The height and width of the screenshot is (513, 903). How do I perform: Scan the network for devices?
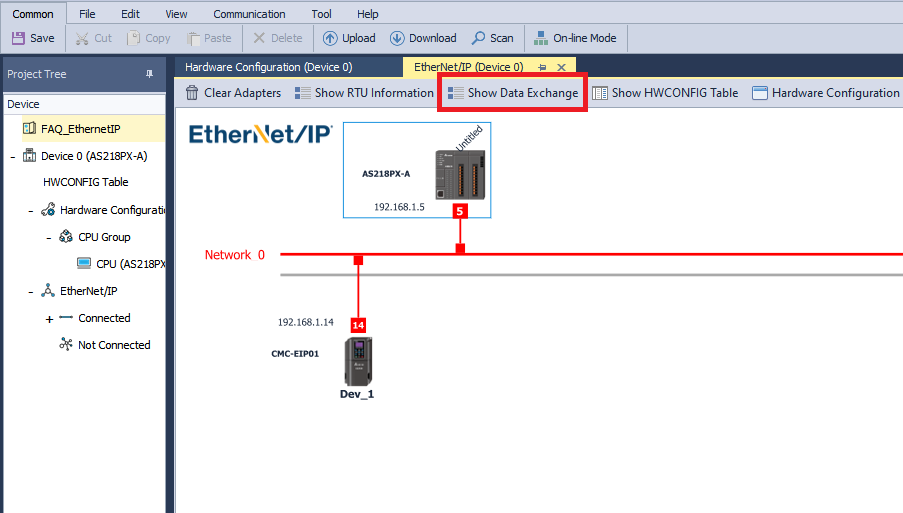point(491,38)
